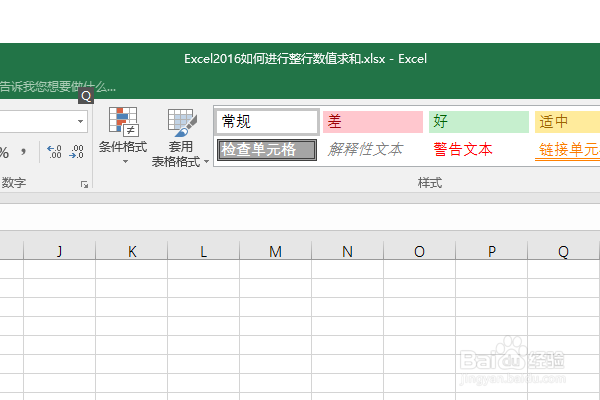Select column O header
Screen dimensions: 600x400
[419, 251]
